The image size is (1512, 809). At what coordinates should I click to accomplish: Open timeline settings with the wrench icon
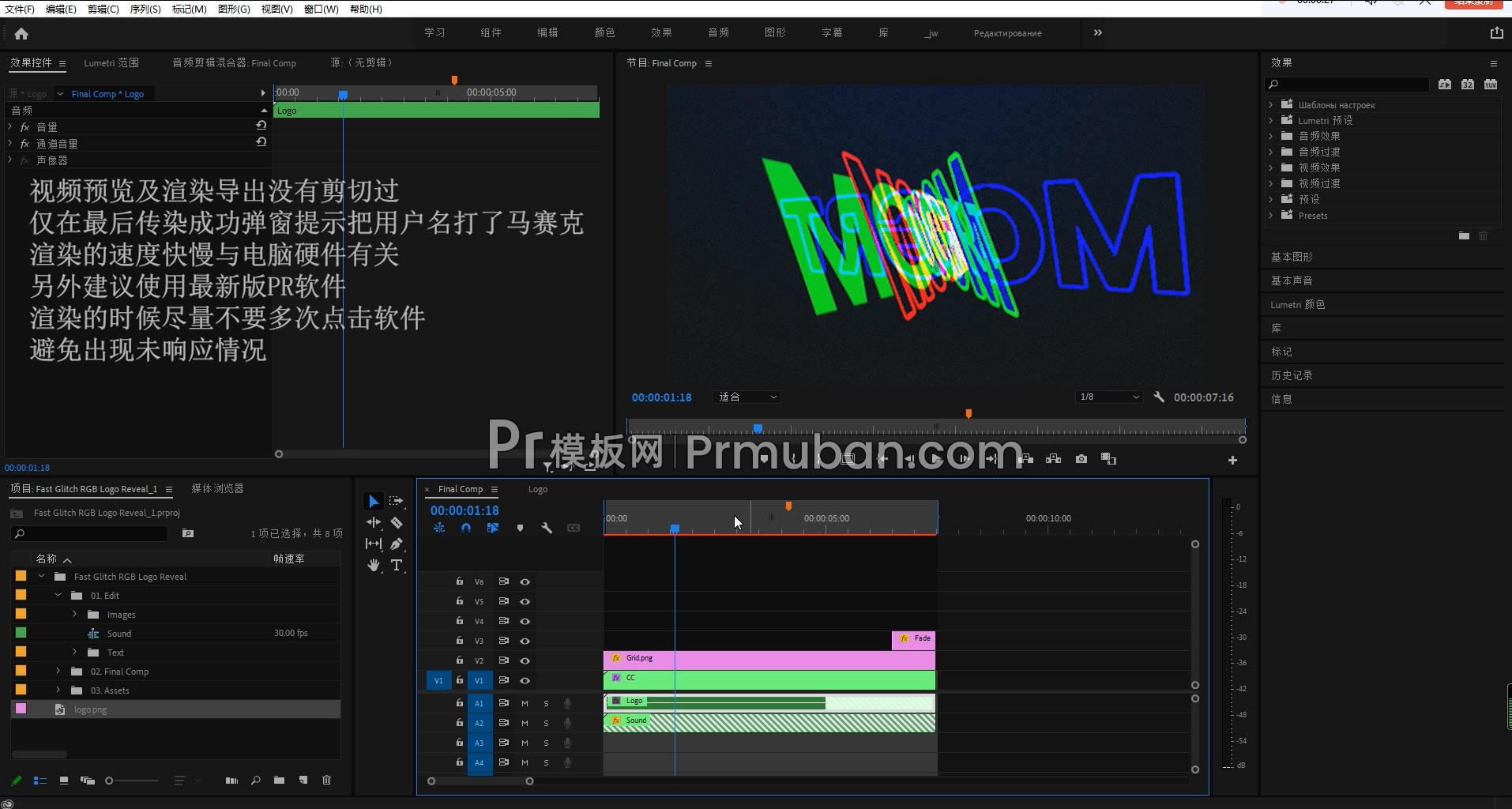pyautogui.click(x=547, y=528)
